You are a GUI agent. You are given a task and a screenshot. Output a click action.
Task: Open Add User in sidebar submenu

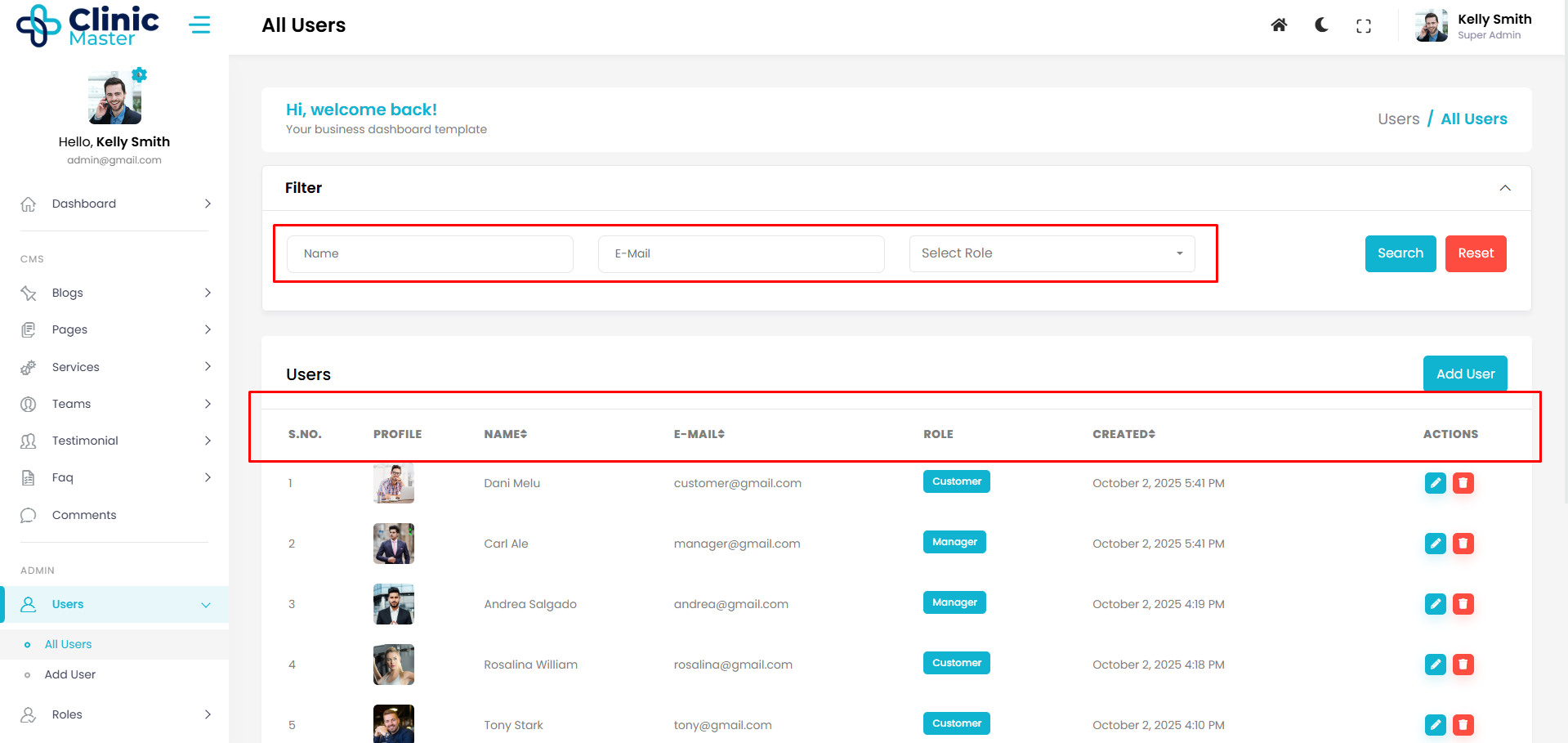70,674
